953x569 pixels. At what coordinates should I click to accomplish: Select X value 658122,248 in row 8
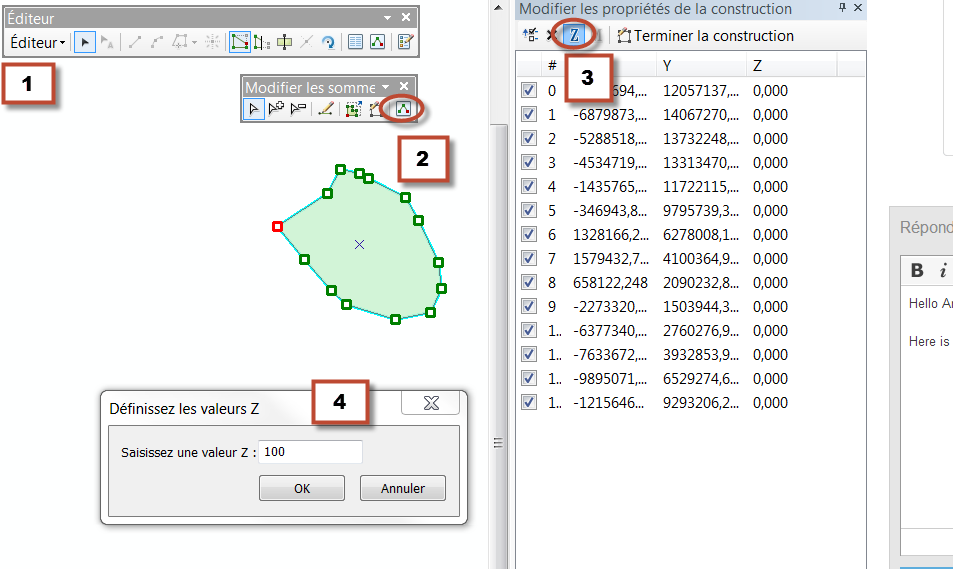click(x=610, y=283)
